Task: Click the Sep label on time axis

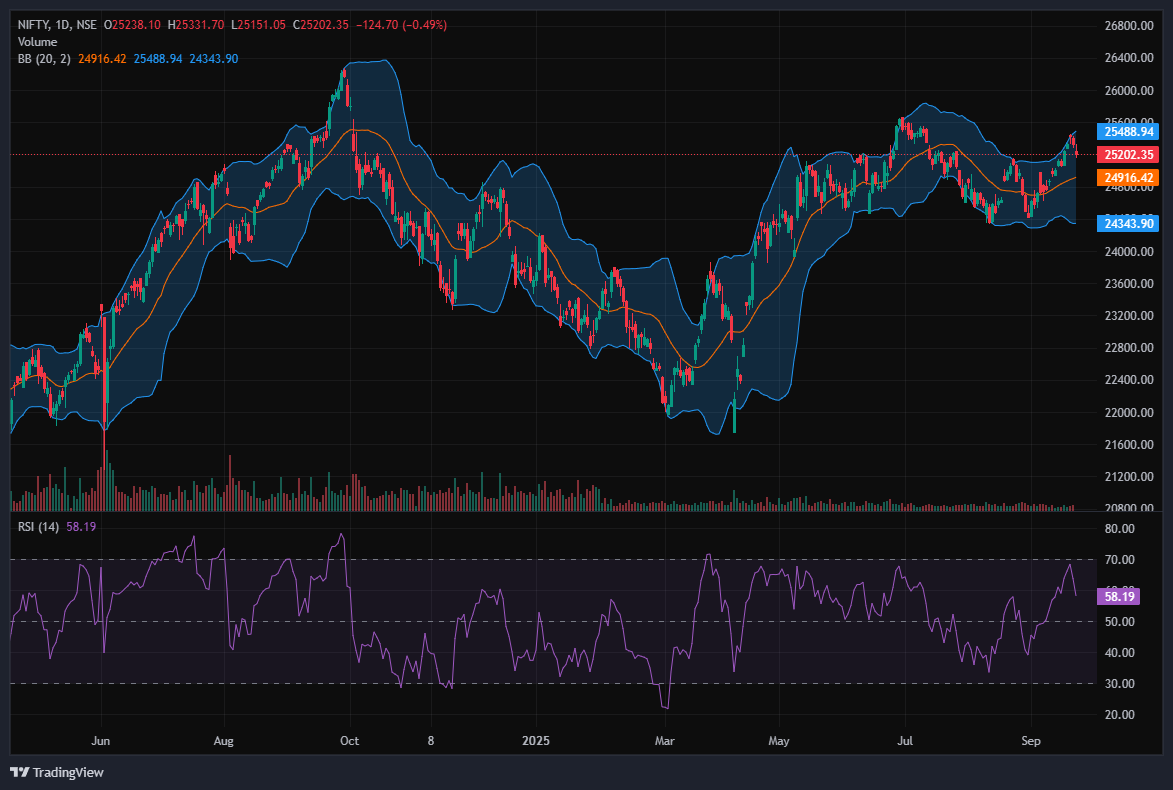Action: [1031, 741]
